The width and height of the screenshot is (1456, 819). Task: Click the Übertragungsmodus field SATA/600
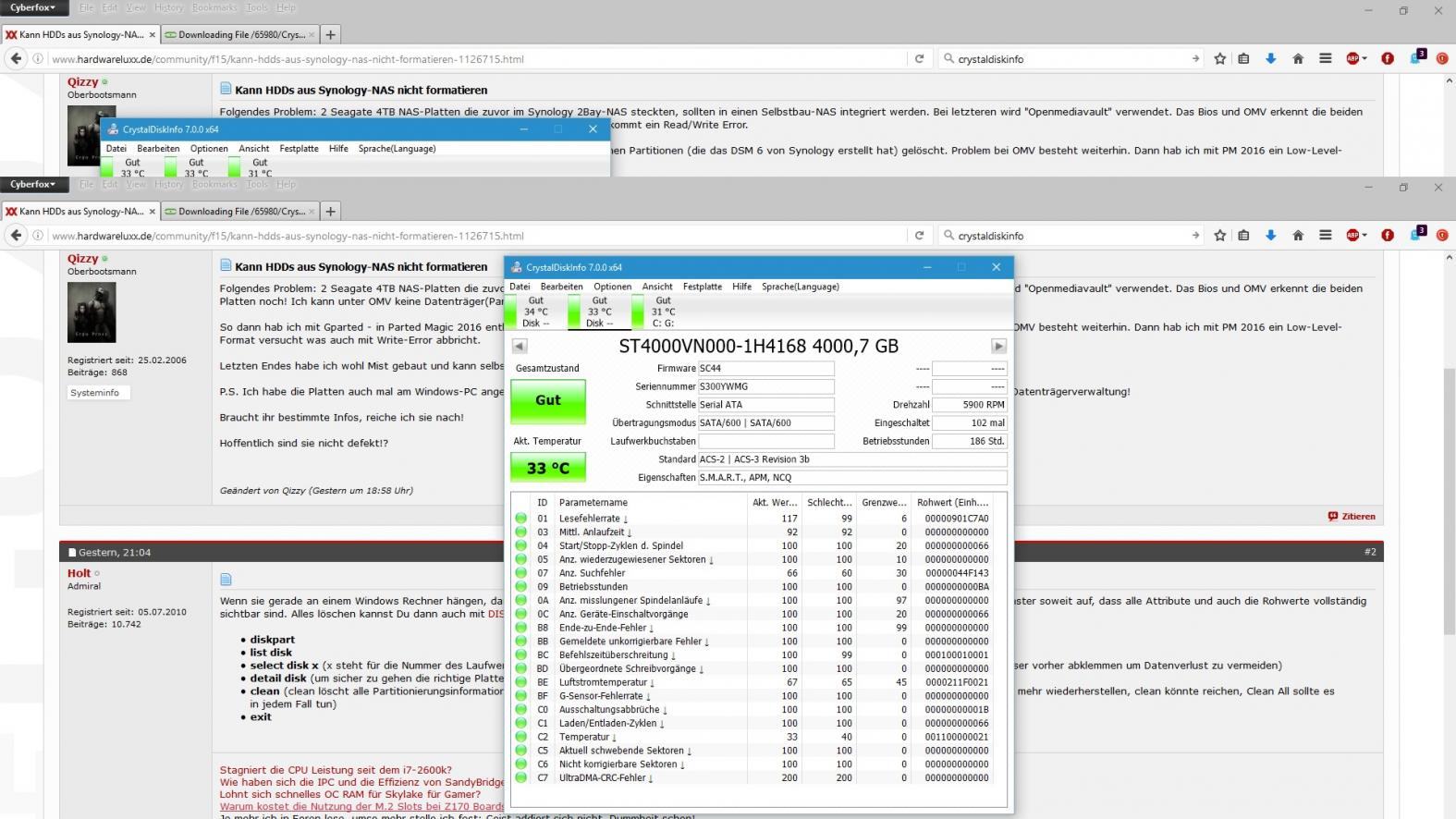[766, 422]
